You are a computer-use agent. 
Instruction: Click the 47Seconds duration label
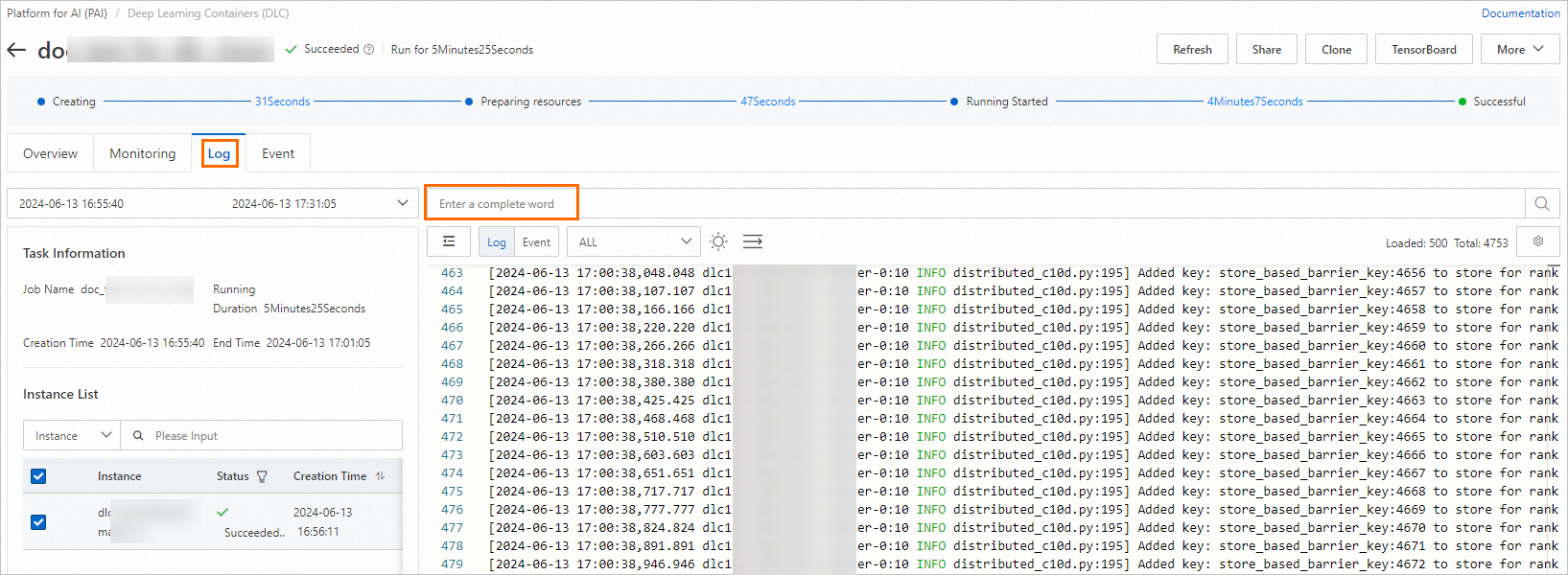[767, 102]
